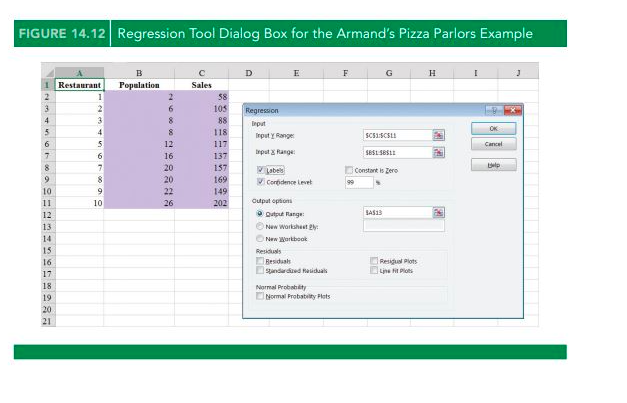Enable Residual Plots checkbox
Image resolution: width=627 pixels, height=403 pixels.
[x=374, y=261]
